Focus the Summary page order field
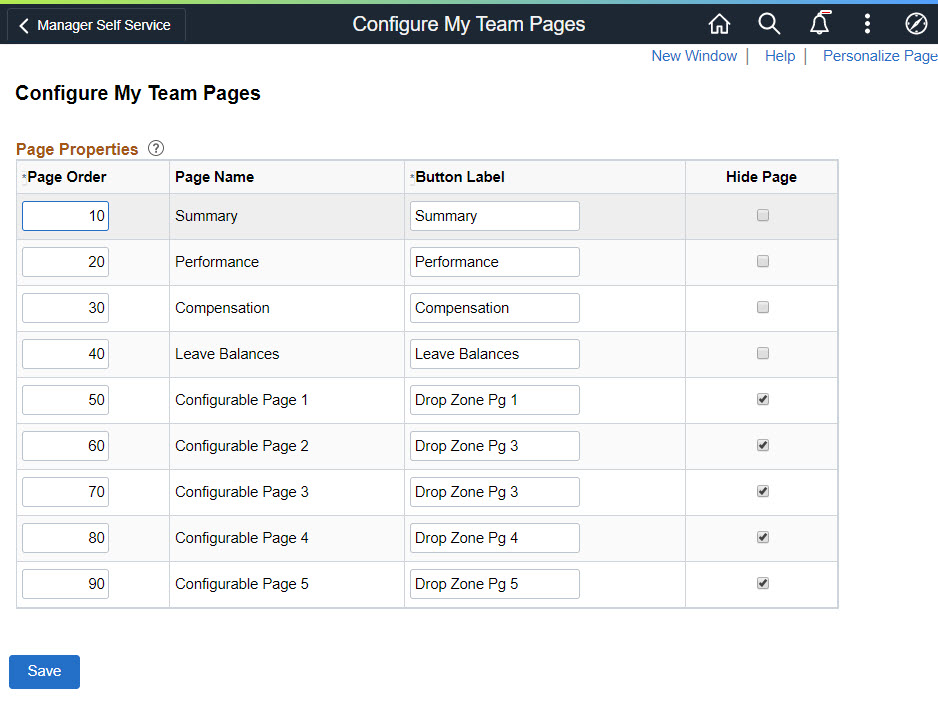 (65, 216)
